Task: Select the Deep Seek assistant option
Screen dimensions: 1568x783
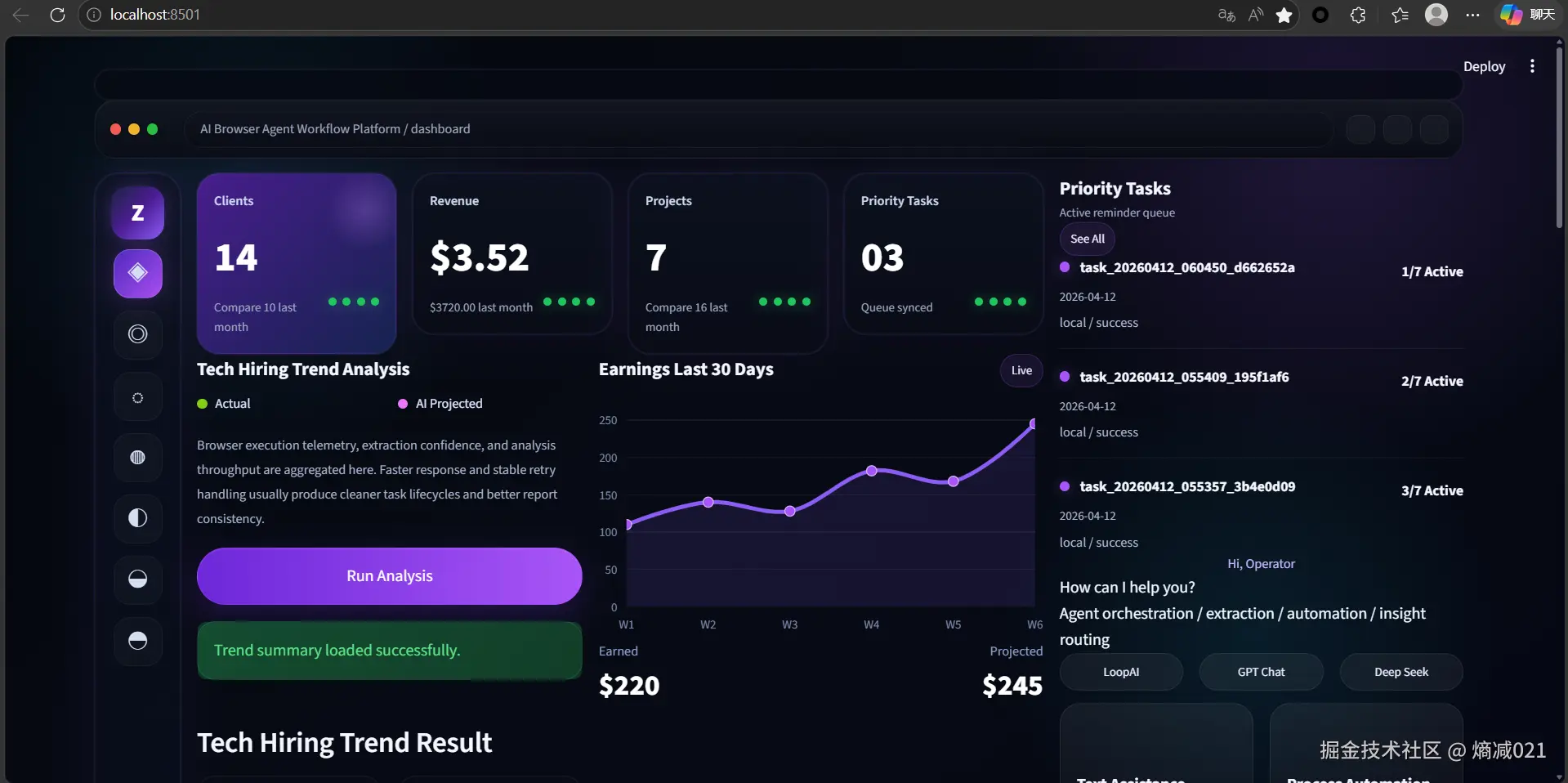Action: (x=1400, y=671)
